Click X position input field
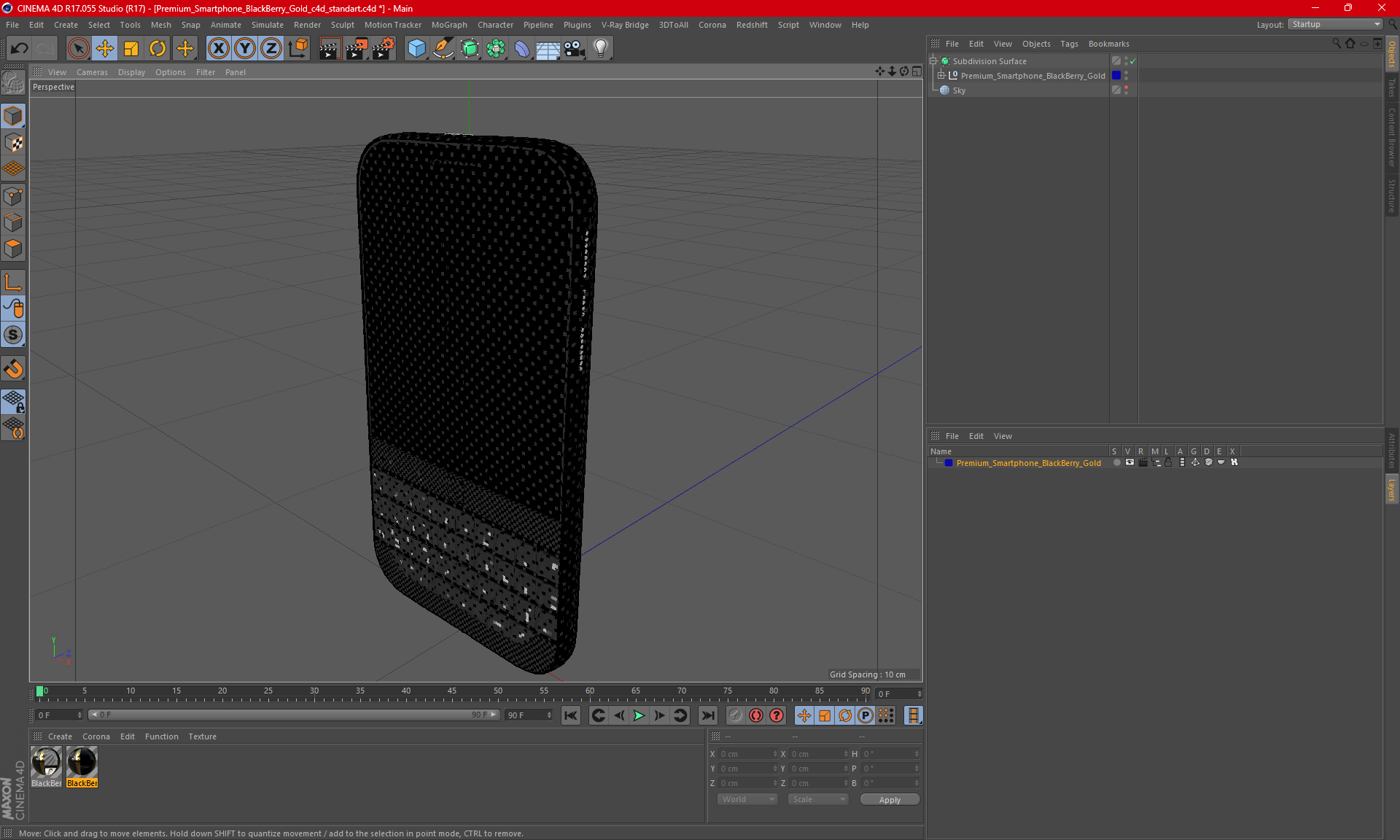Image resolution: width=1400 pixels, height=840 pixels. click(x=747, y=754)
